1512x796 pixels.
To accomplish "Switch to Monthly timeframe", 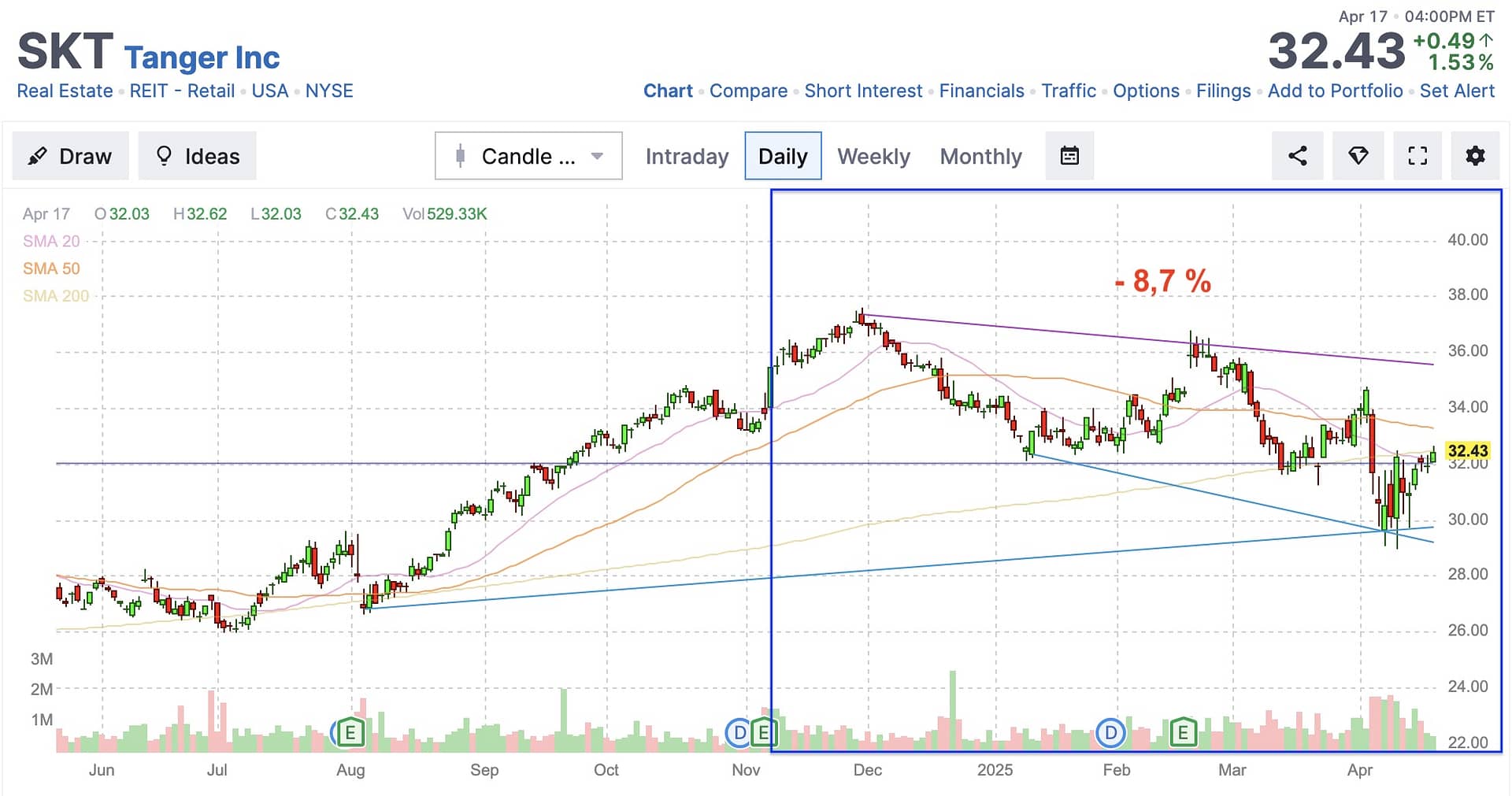I will pyautogui.click(x=980, y=156).
